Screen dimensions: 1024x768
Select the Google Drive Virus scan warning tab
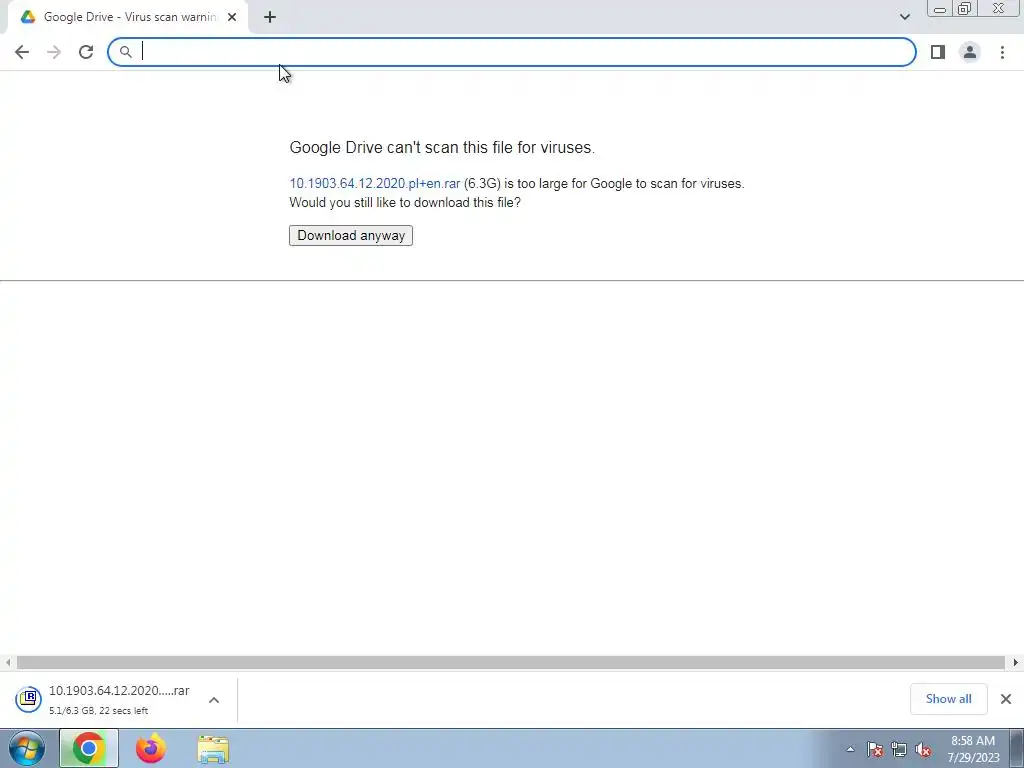coord(128,18)
